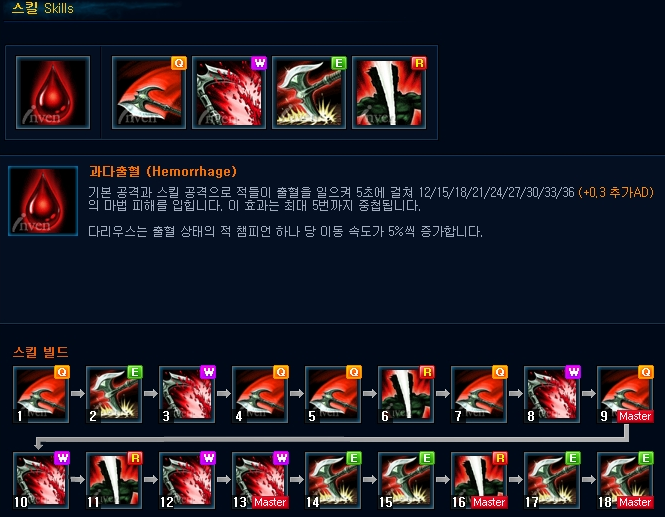Click step 18 E icon marked Master
The width and height of the screenshot is (665, 517).
click(625, 480)
